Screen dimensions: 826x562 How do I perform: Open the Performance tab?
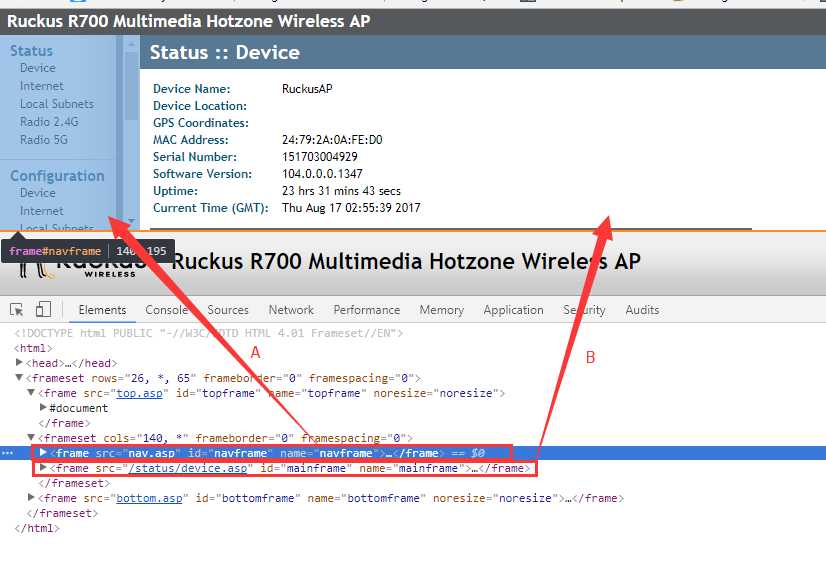(x=367, y=310)
